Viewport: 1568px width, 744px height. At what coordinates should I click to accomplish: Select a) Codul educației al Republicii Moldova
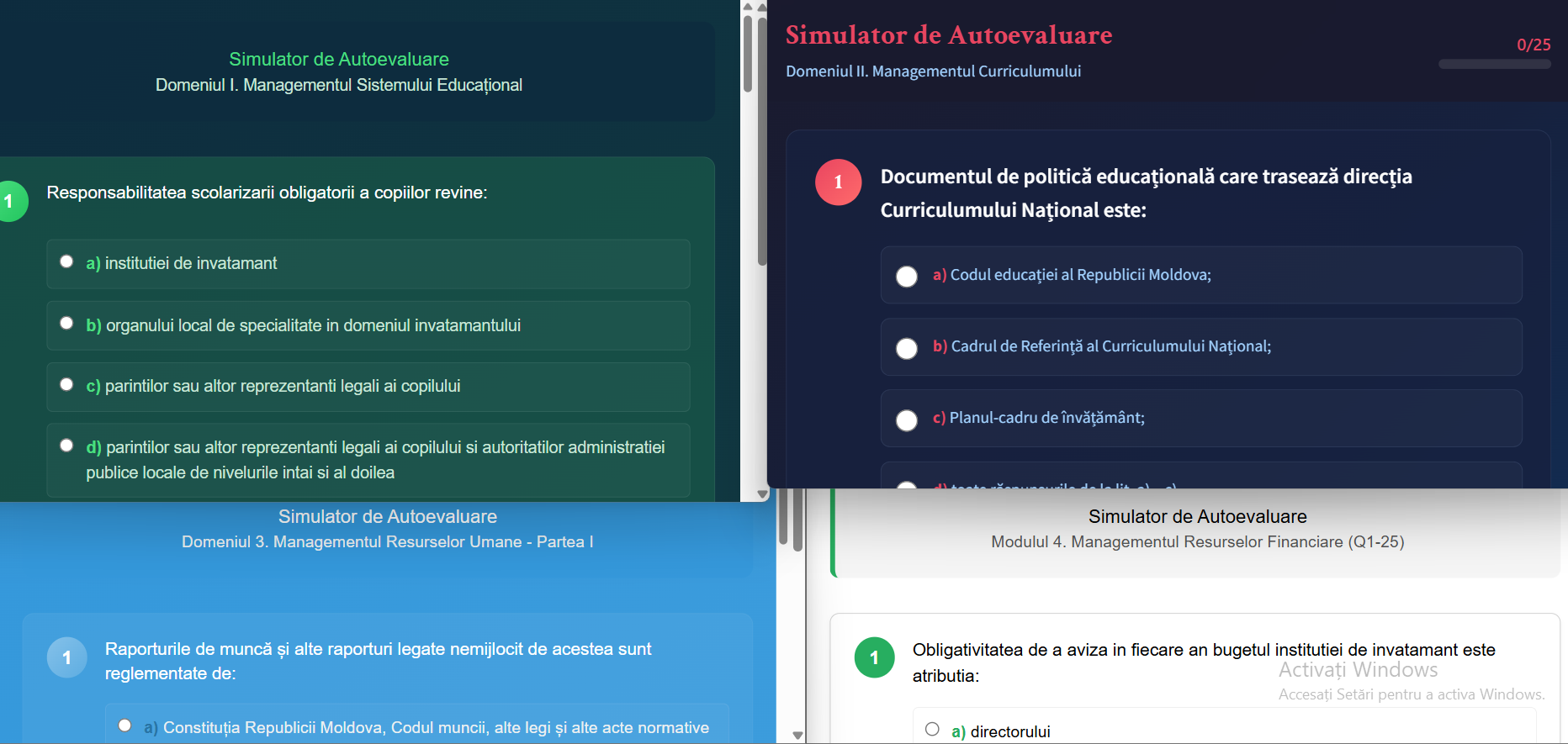pyautogui.click(x=907, y=277)
